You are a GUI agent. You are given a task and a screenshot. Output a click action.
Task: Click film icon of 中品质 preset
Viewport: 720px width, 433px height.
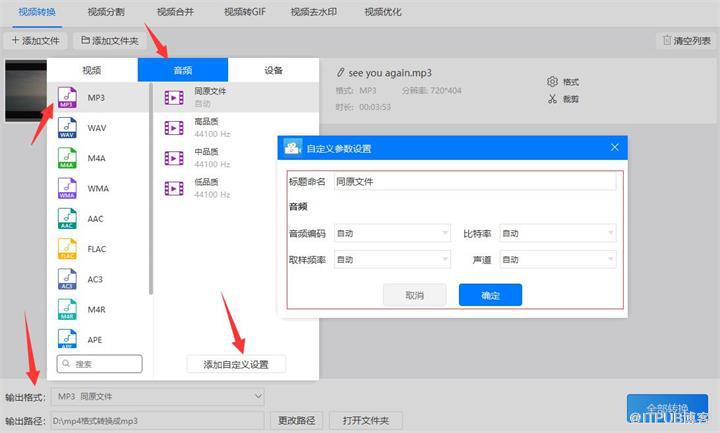174,158
